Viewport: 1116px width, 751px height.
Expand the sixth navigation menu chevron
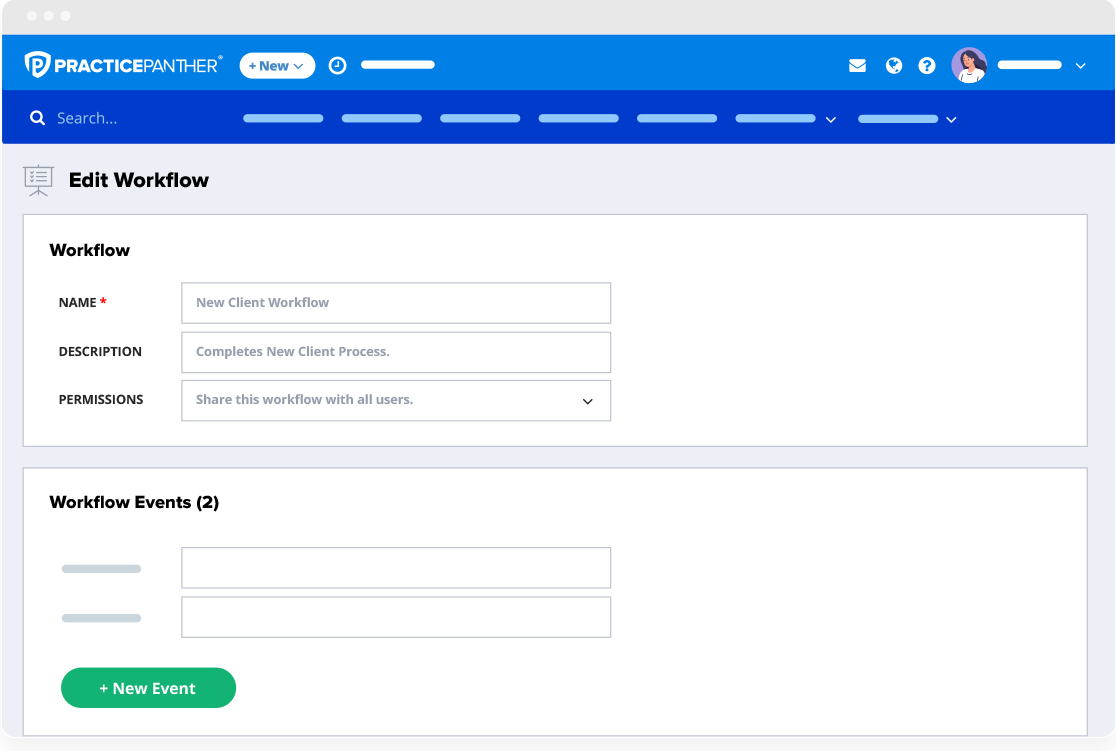pos(830,119)
